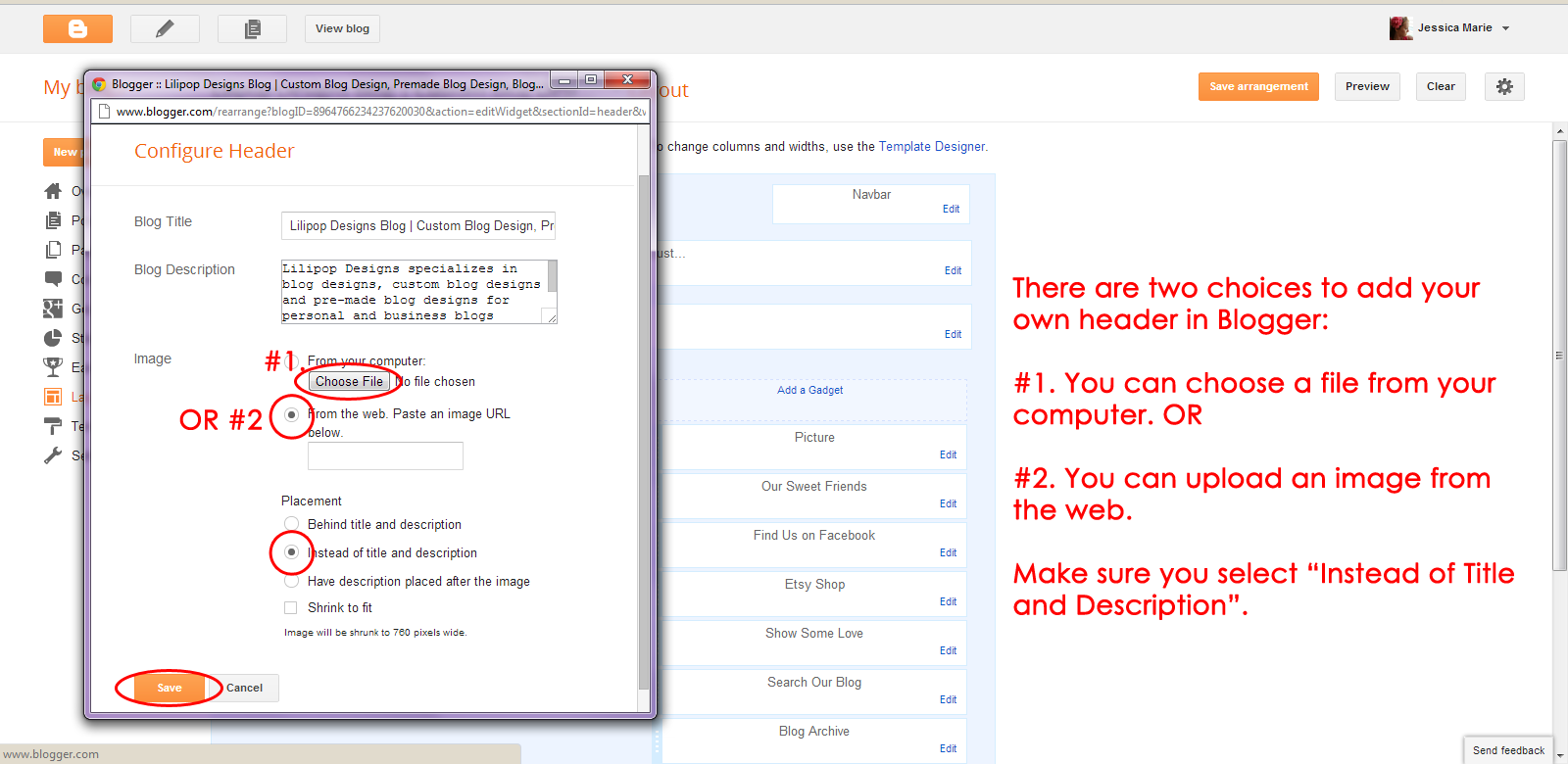Screen dimensions: 1568x764
Task: Select Behind title and description option
Action: pos(291,524)
